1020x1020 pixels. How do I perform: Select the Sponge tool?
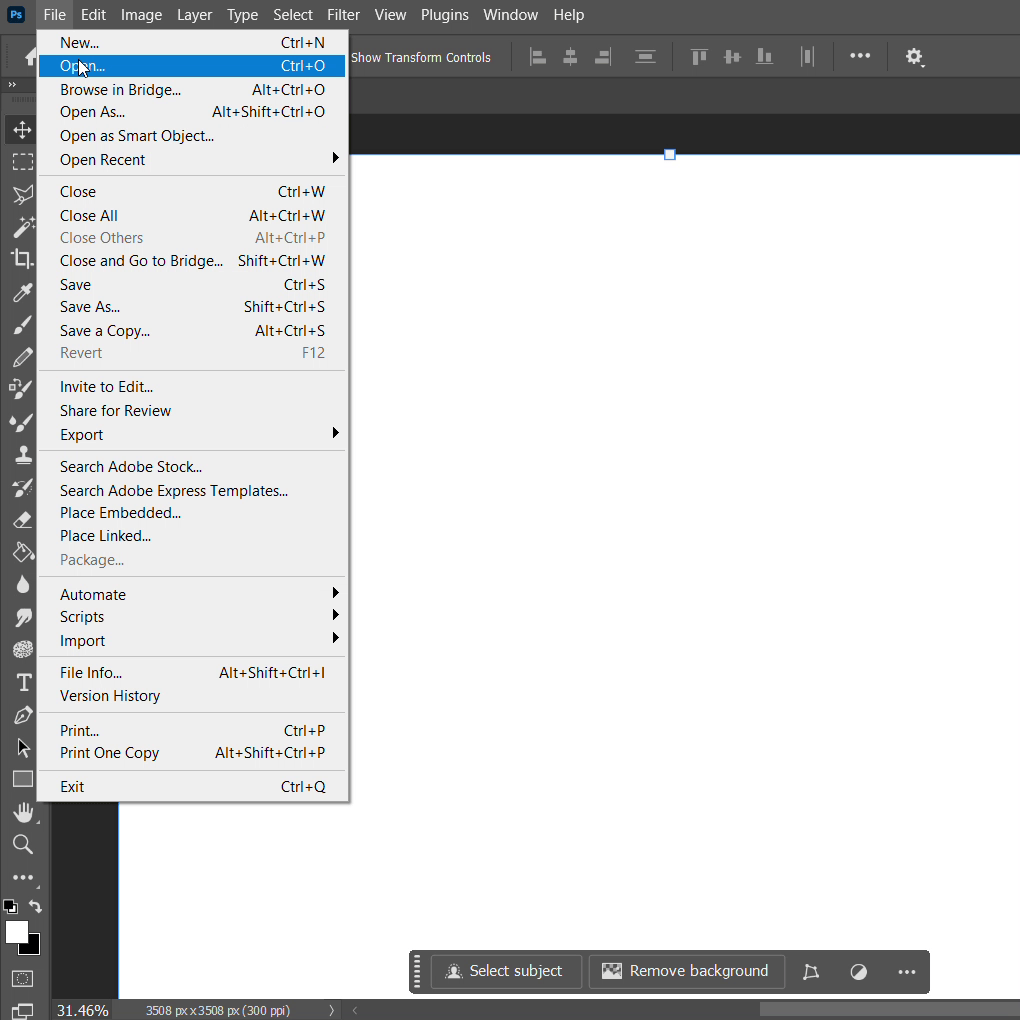(x=22, y=649)
